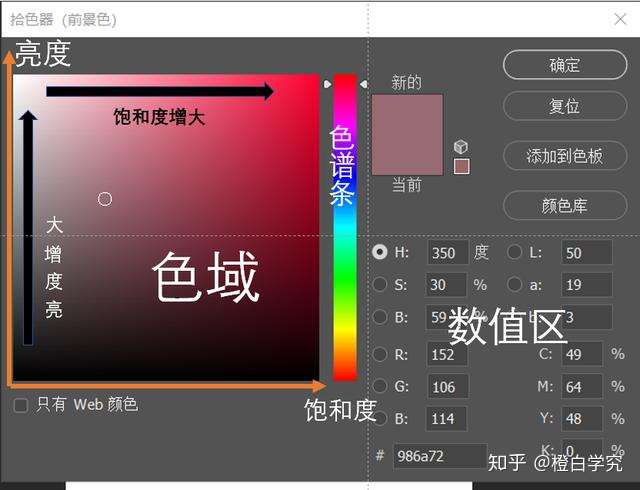Click the brightness field showing 59
This screenshot has height=490, width=640.
(x=446, y=317)
